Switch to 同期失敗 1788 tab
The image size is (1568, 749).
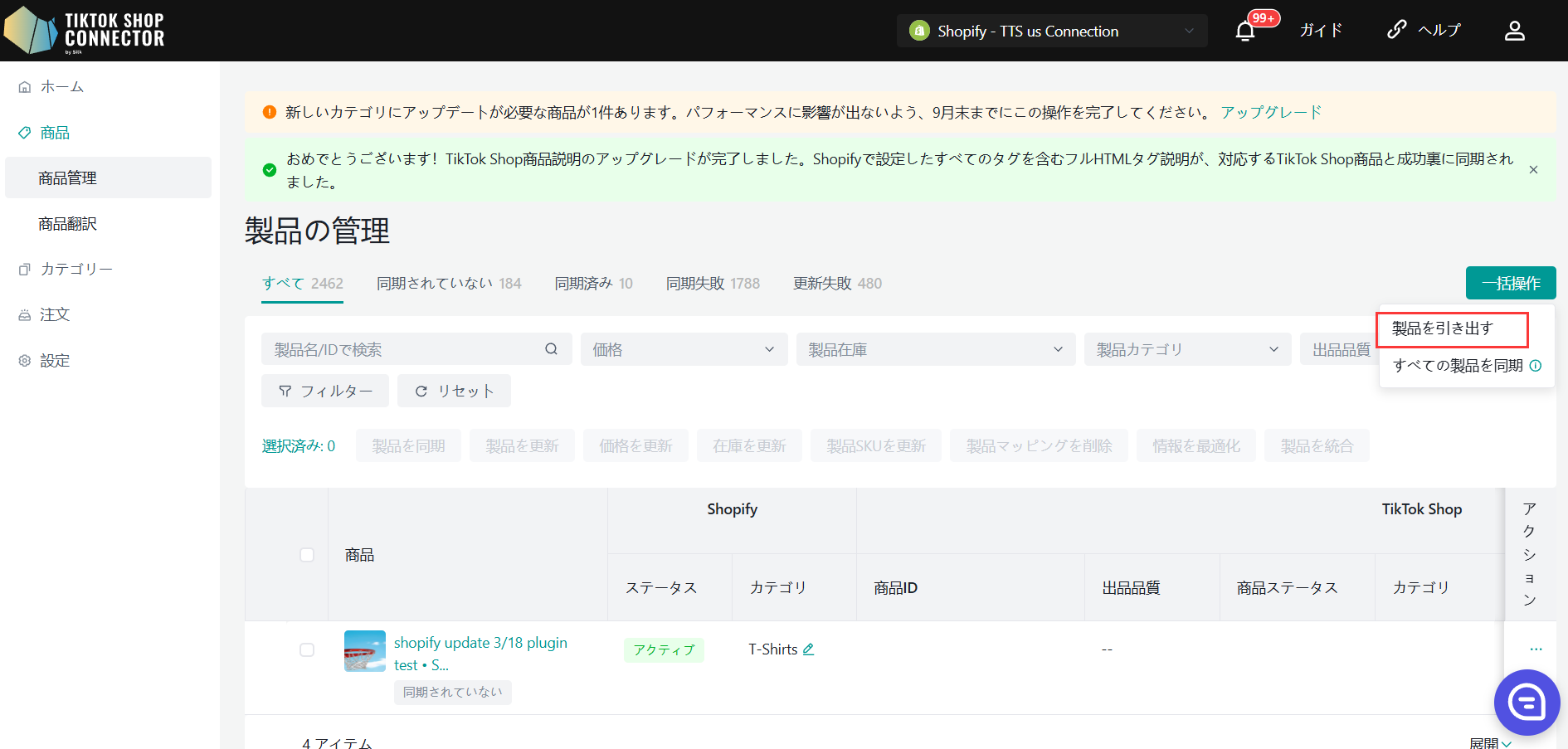(713, 284)
